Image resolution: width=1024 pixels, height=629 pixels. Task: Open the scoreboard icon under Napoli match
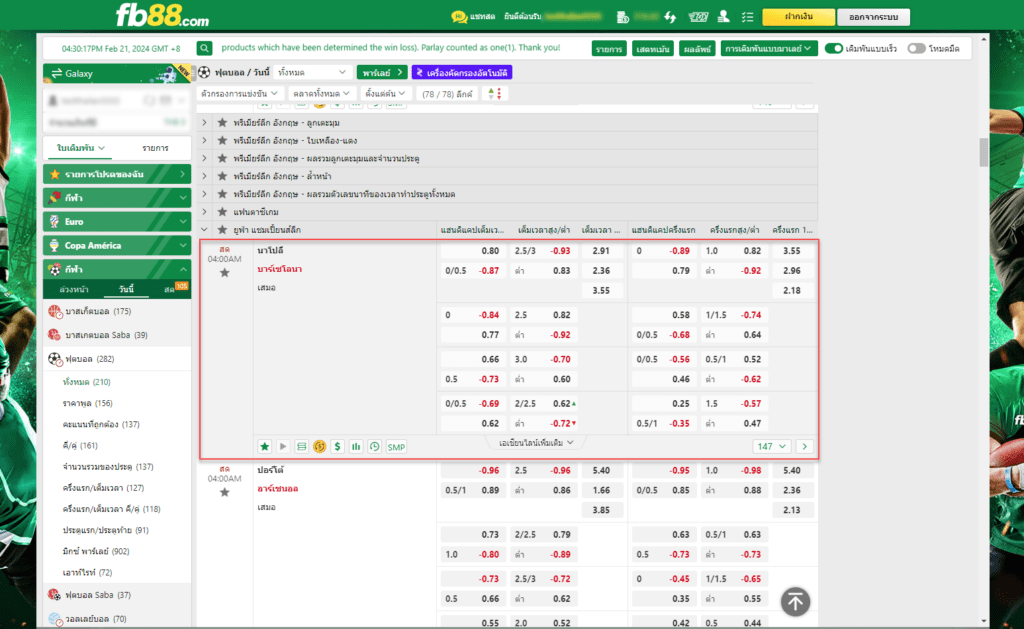pyautogui.click(x=301, y=447)
